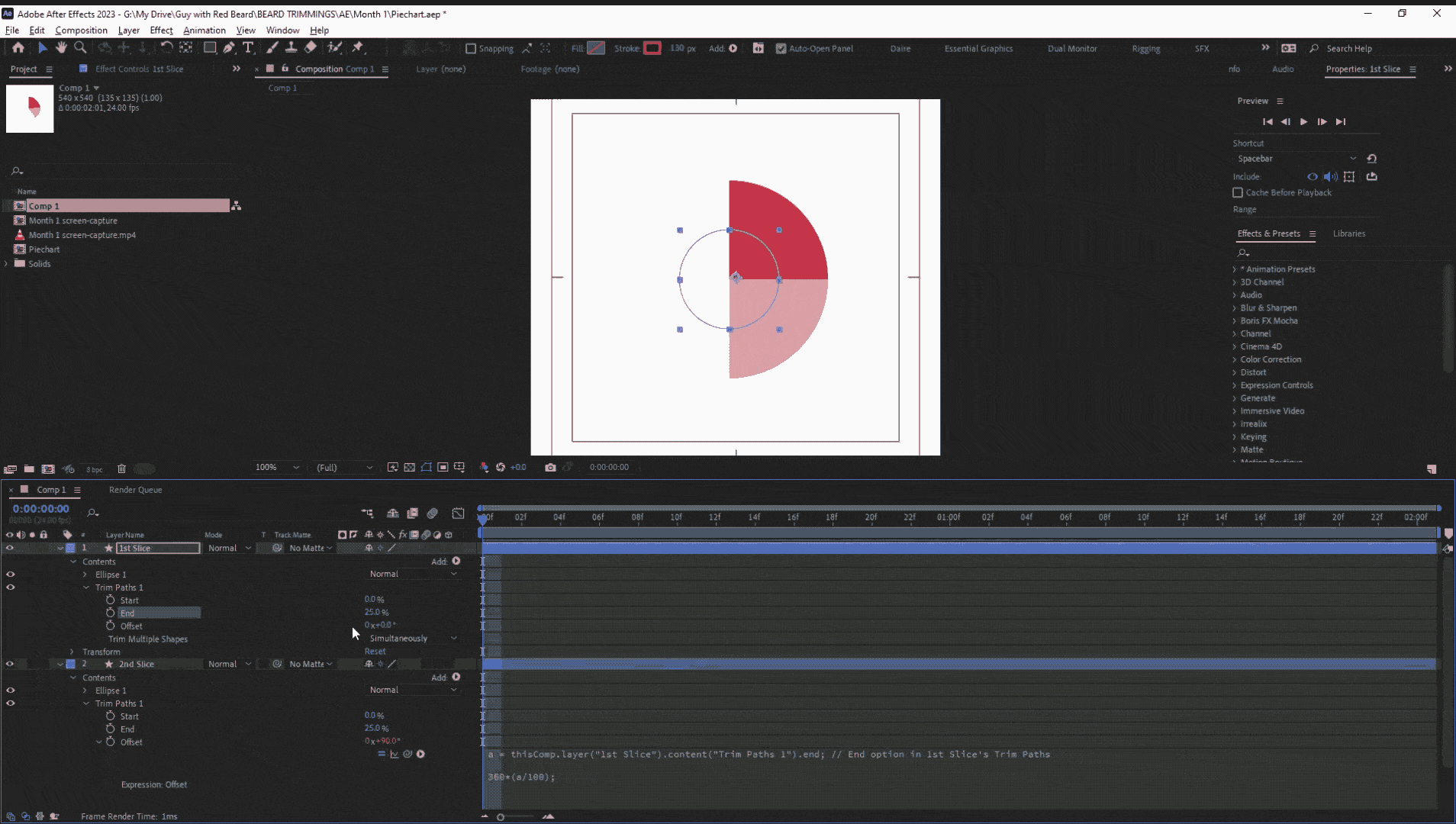Open region of interest button
The image size is (1456, 824).
[x=443, y=467]
